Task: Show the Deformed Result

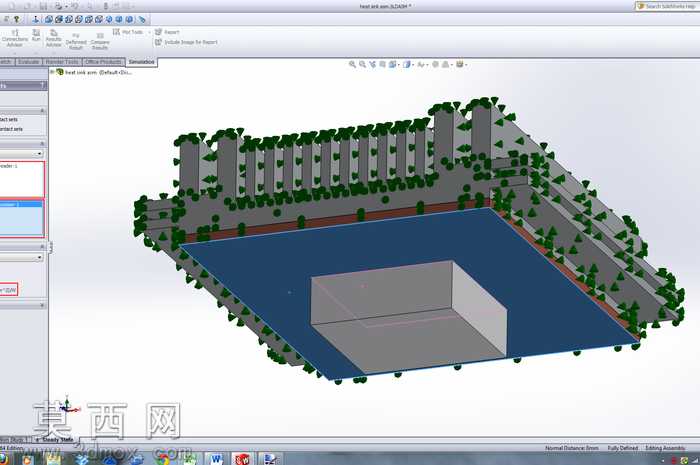Action: (76, 41)
